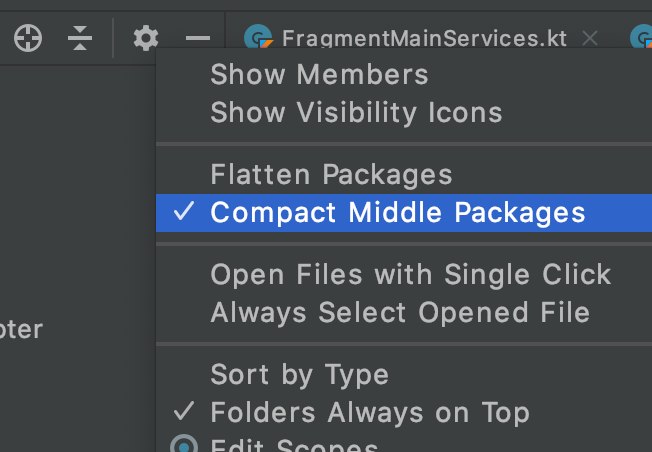Select the tree item ending in "oter"
The width and height of the screenshot is (652, 452).
21,330
